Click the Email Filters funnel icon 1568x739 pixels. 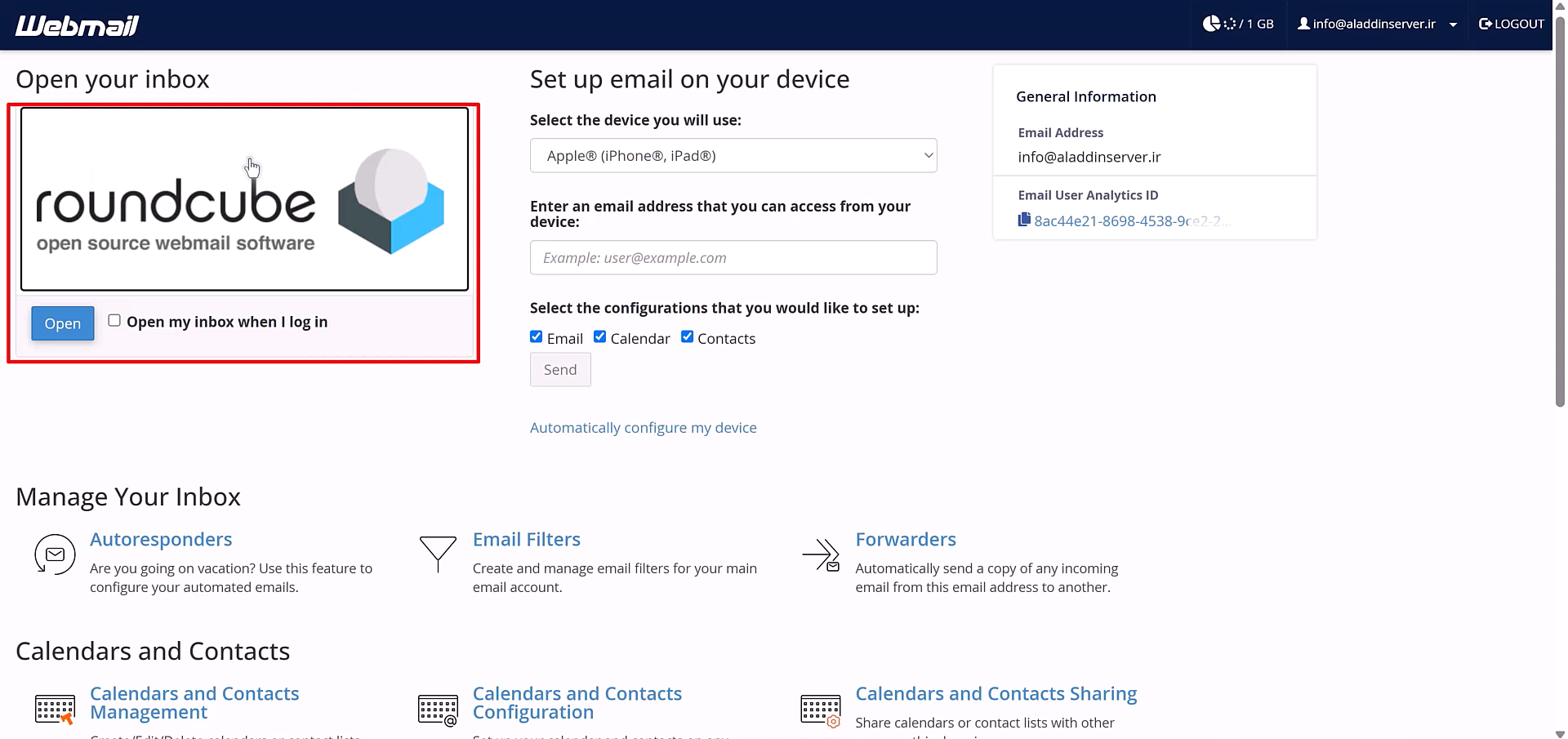pos(438,554)
